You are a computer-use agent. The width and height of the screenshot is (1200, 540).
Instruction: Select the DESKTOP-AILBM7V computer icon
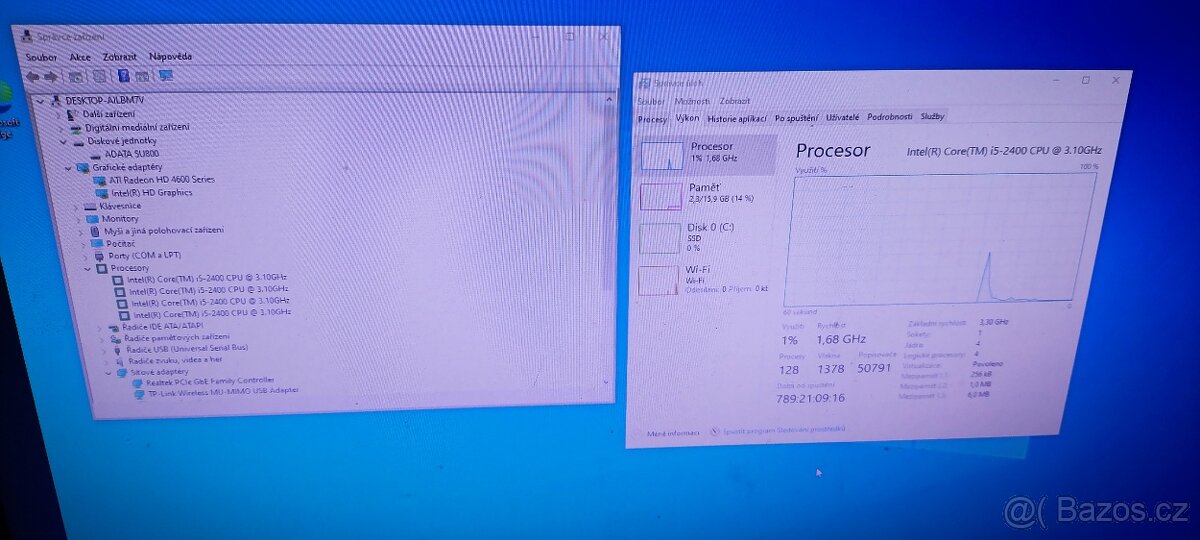pos(56,100)
